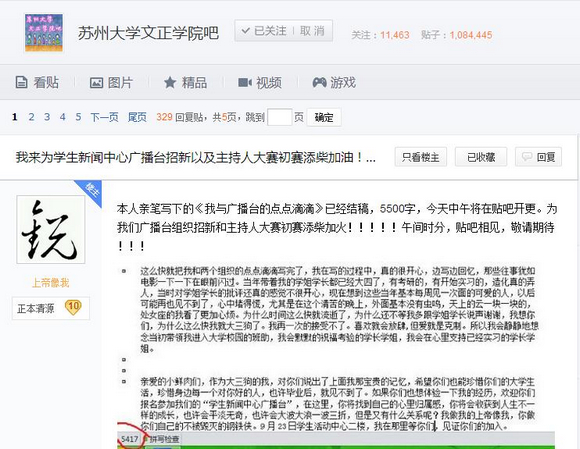Click the 精品 star icon

(170, 82)
